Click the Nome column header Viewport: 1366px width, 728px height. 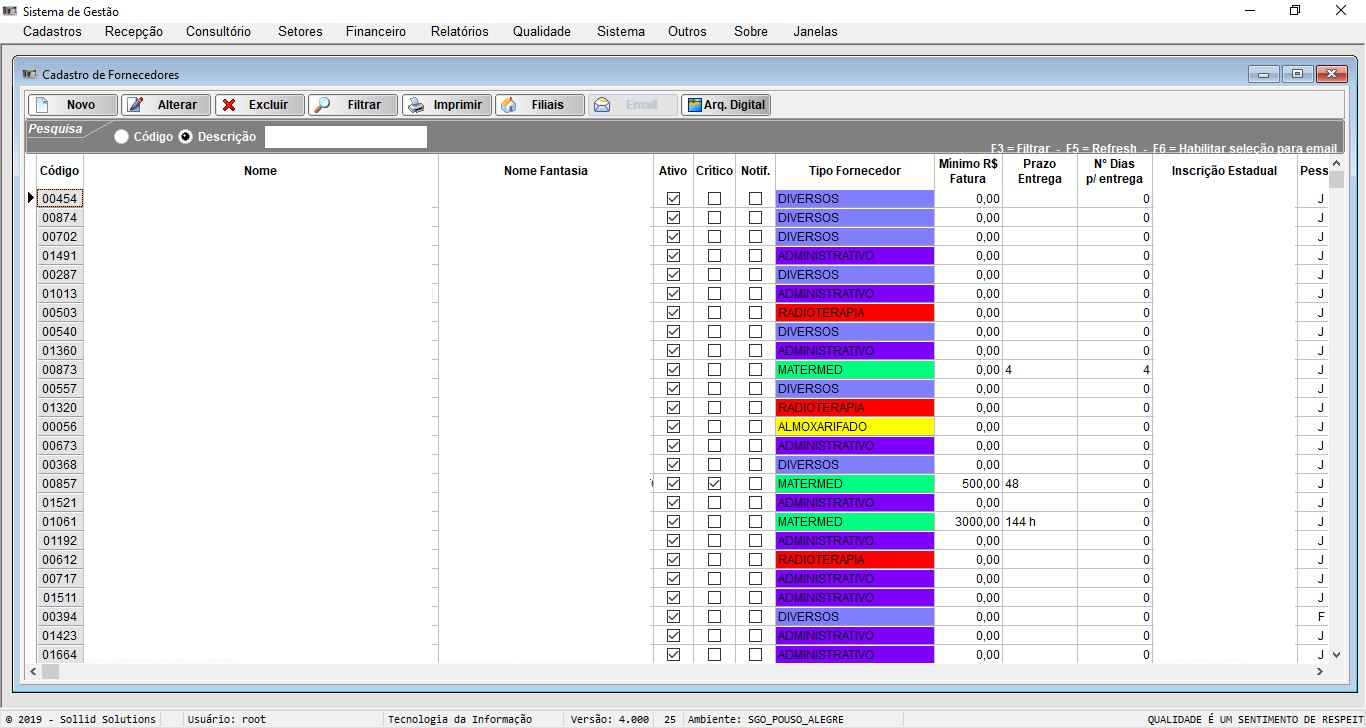(260, 171)
